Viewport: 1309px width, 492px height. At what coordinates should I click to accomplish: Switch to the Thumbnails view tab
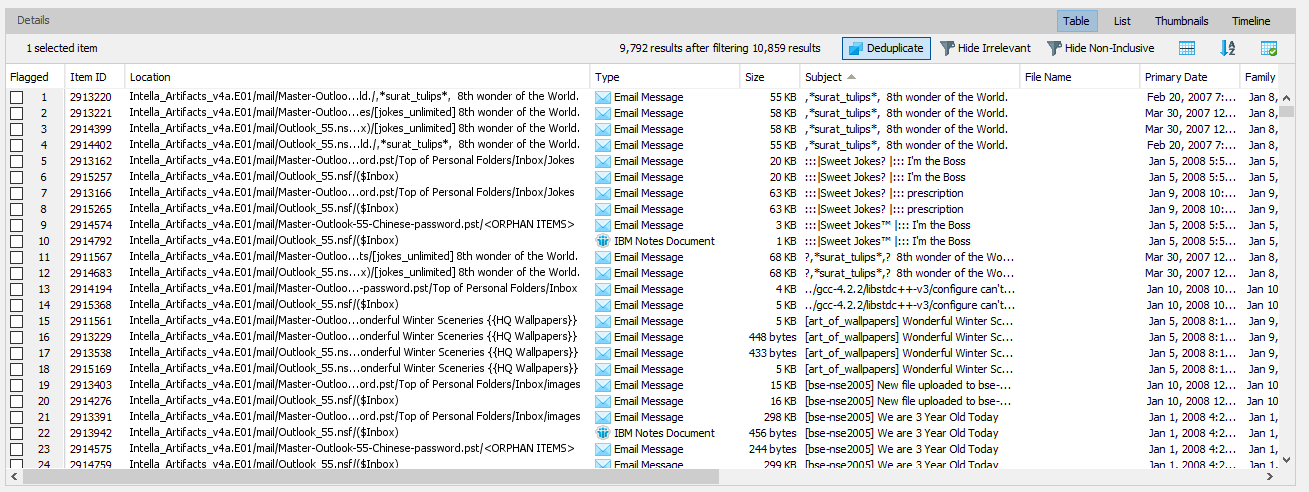(x=1181, y=21)
